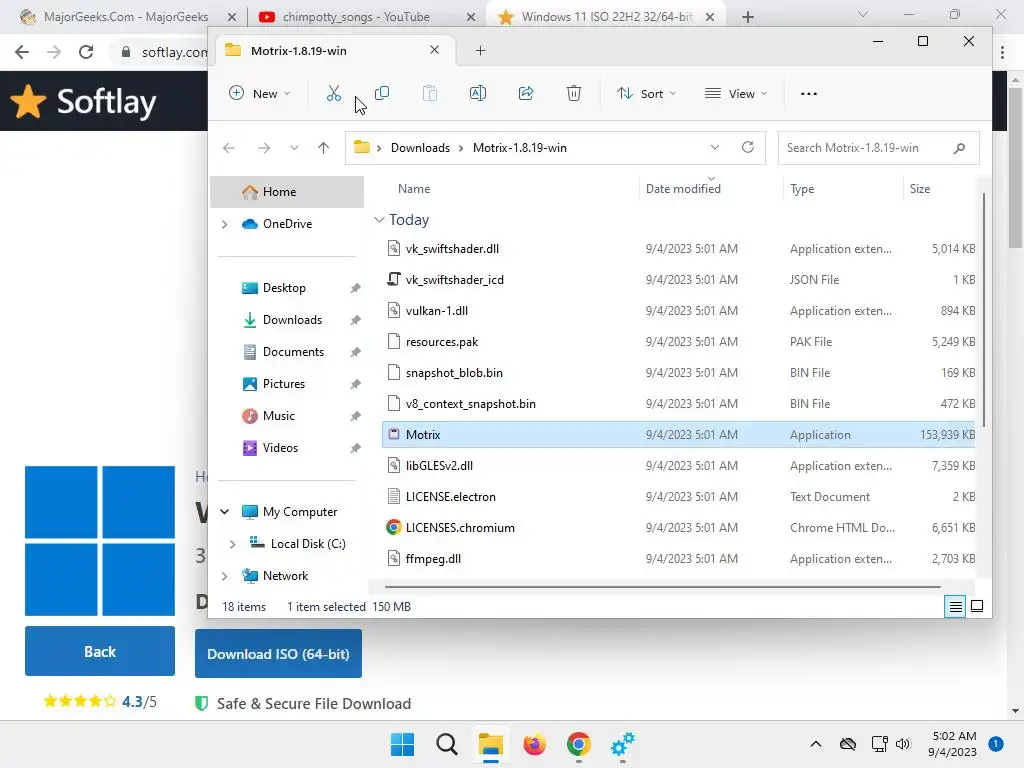Select Windows 11 ISO 22H2 Chrome tab
The width and height of the screenshot is (1024, 768).
pos(606,17)
